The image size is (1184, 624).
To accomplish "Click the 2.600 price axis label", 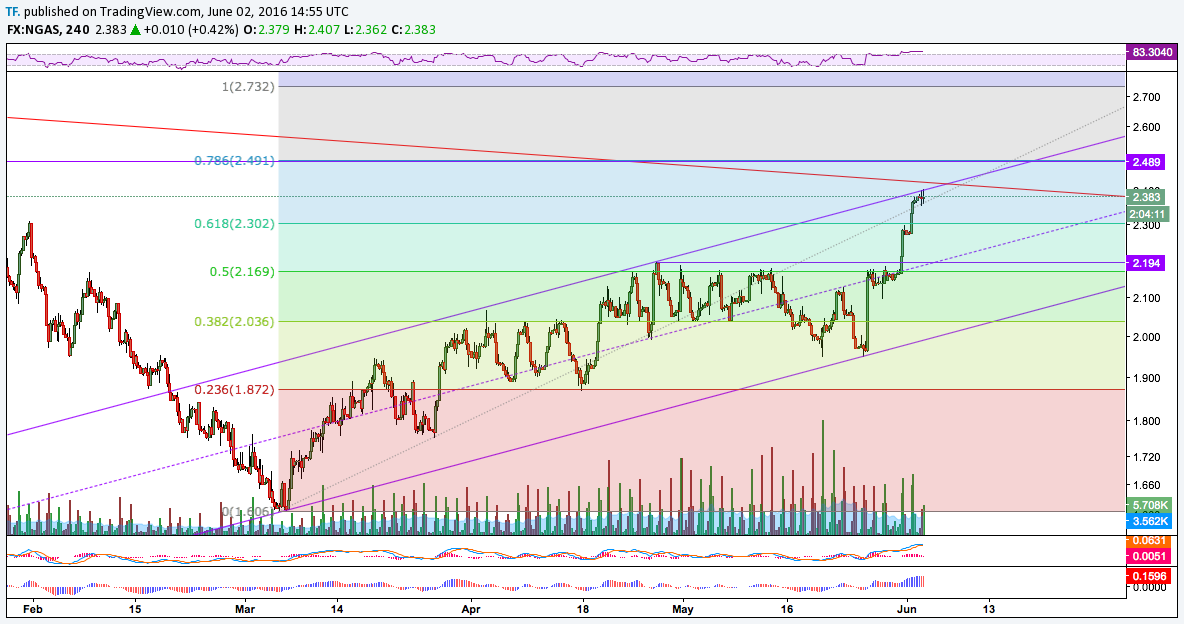I will pyautogui.click(x=1146, y=127).
